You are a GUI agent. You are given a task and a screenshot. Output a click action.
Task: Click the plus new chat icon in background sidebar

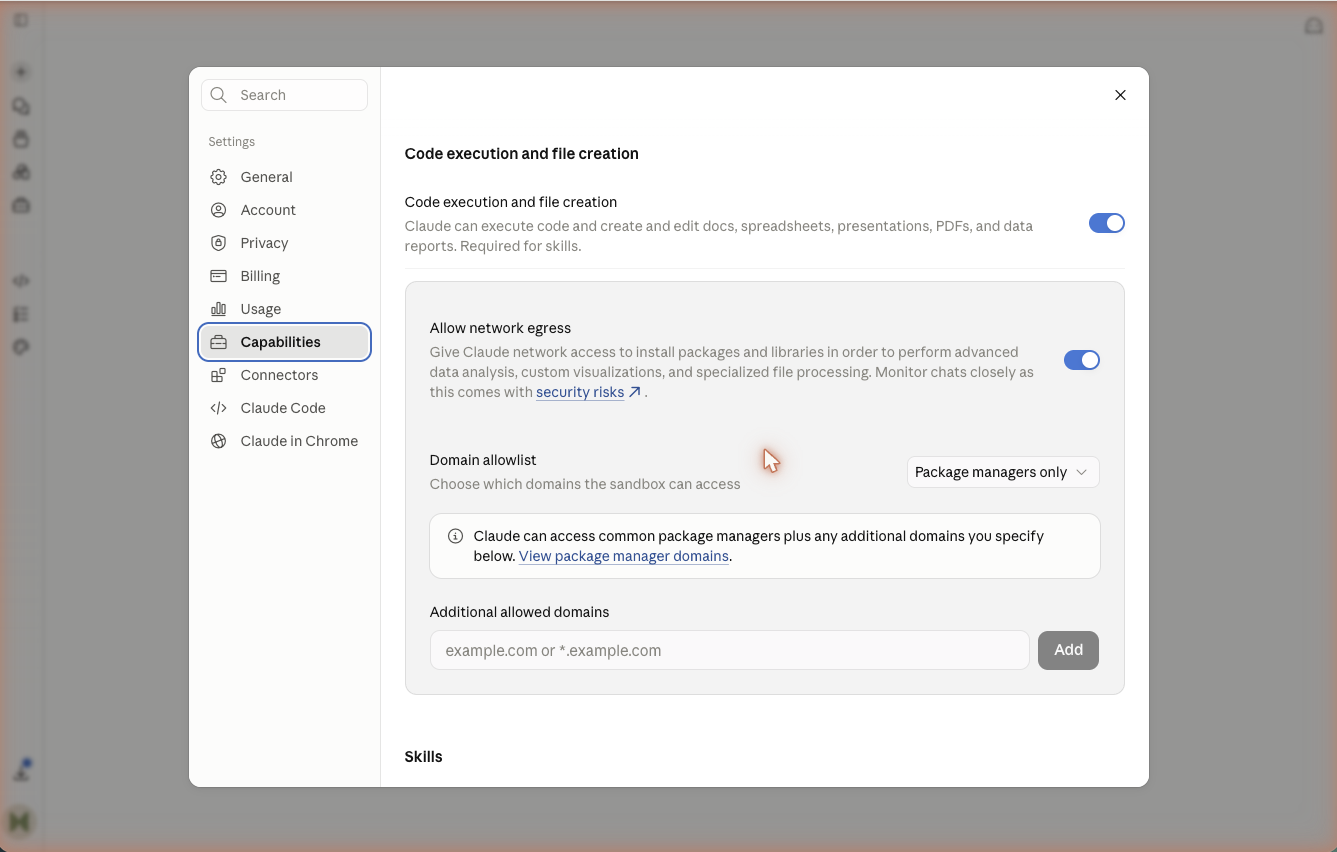pos(21,72)
